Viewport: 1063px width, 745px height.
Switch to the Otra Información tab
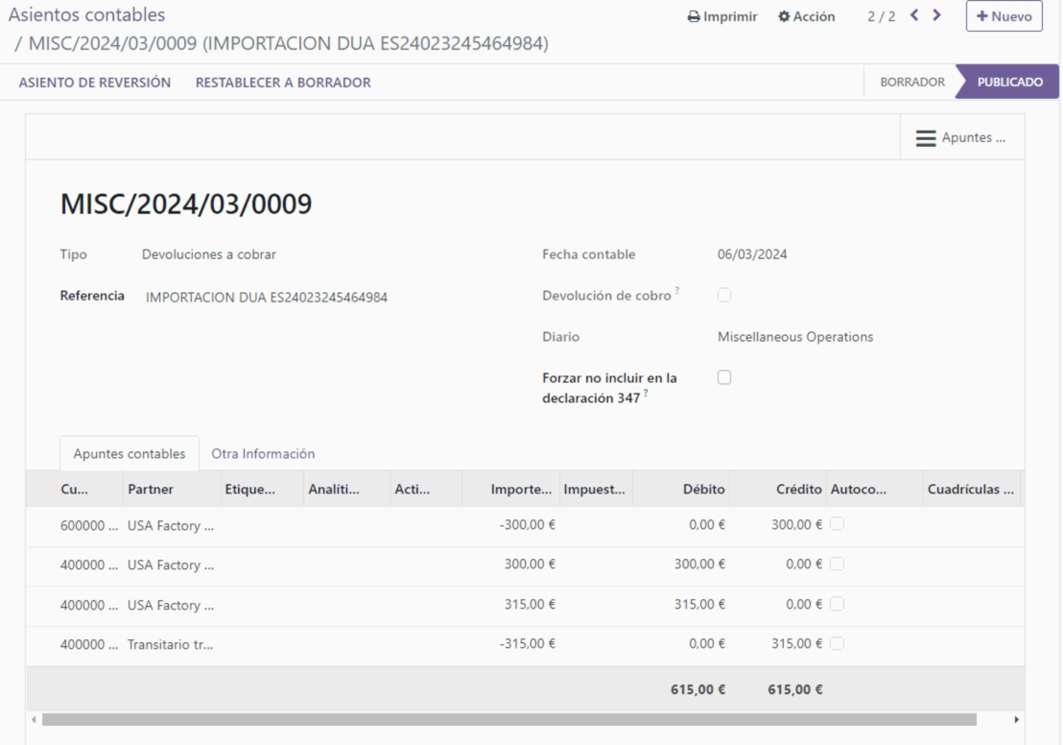(x=262, y=453)
